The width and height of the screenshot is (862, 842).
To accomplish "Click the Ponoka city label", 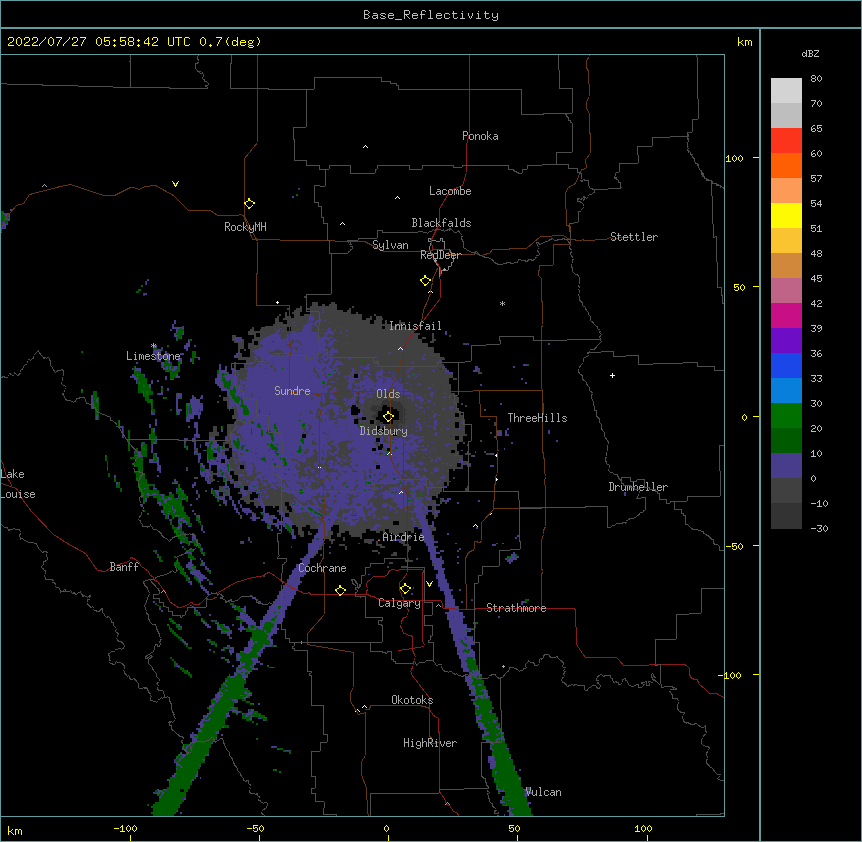I will (480, 136).
